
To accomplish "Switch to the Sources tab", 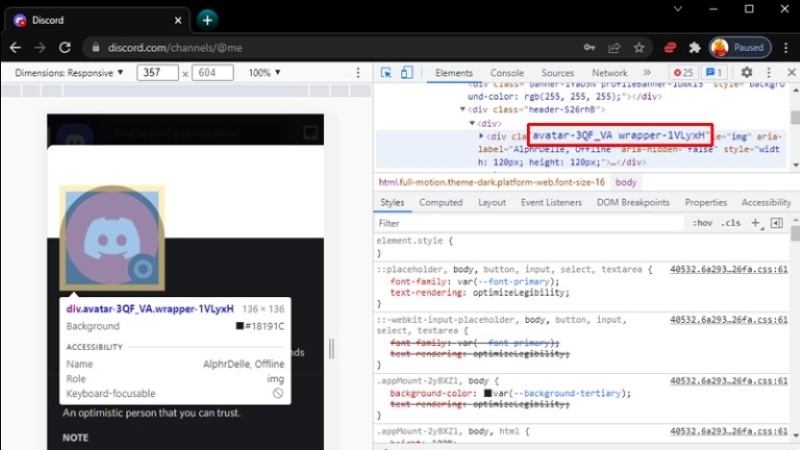I will click(557, 73).
